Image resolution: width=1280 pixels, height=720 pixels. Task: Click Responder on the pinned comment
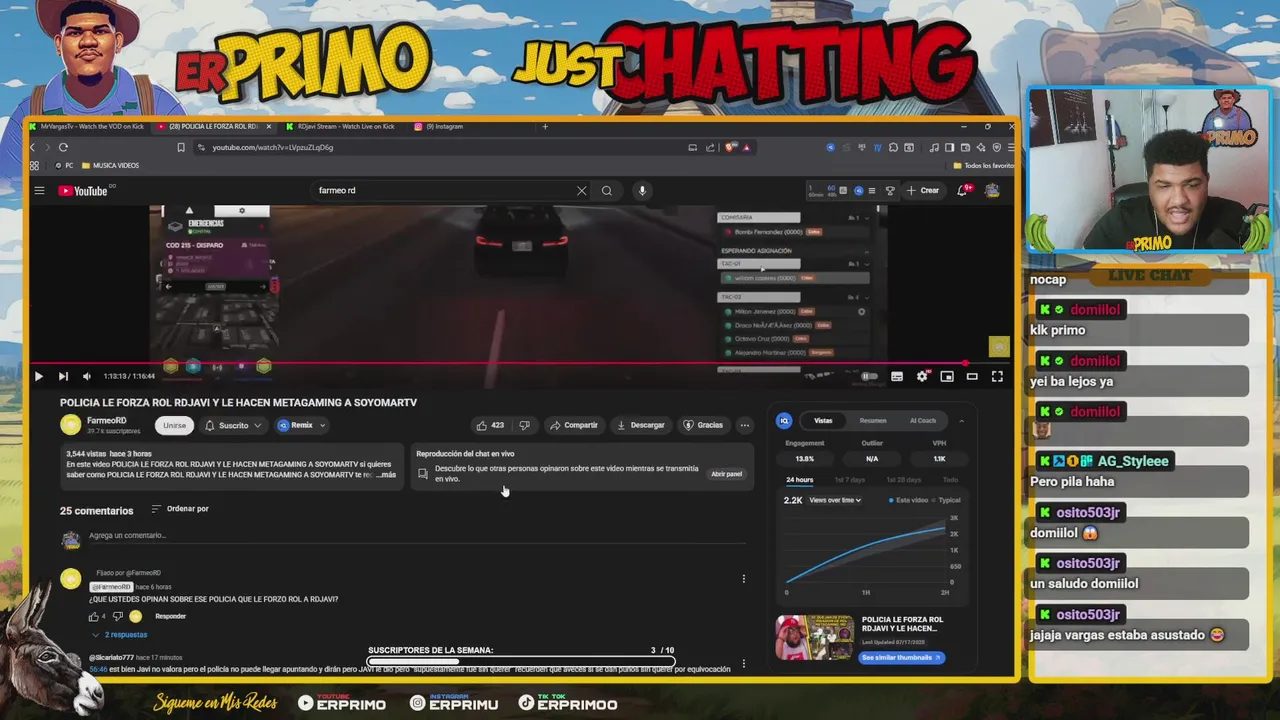click(171, 616)
